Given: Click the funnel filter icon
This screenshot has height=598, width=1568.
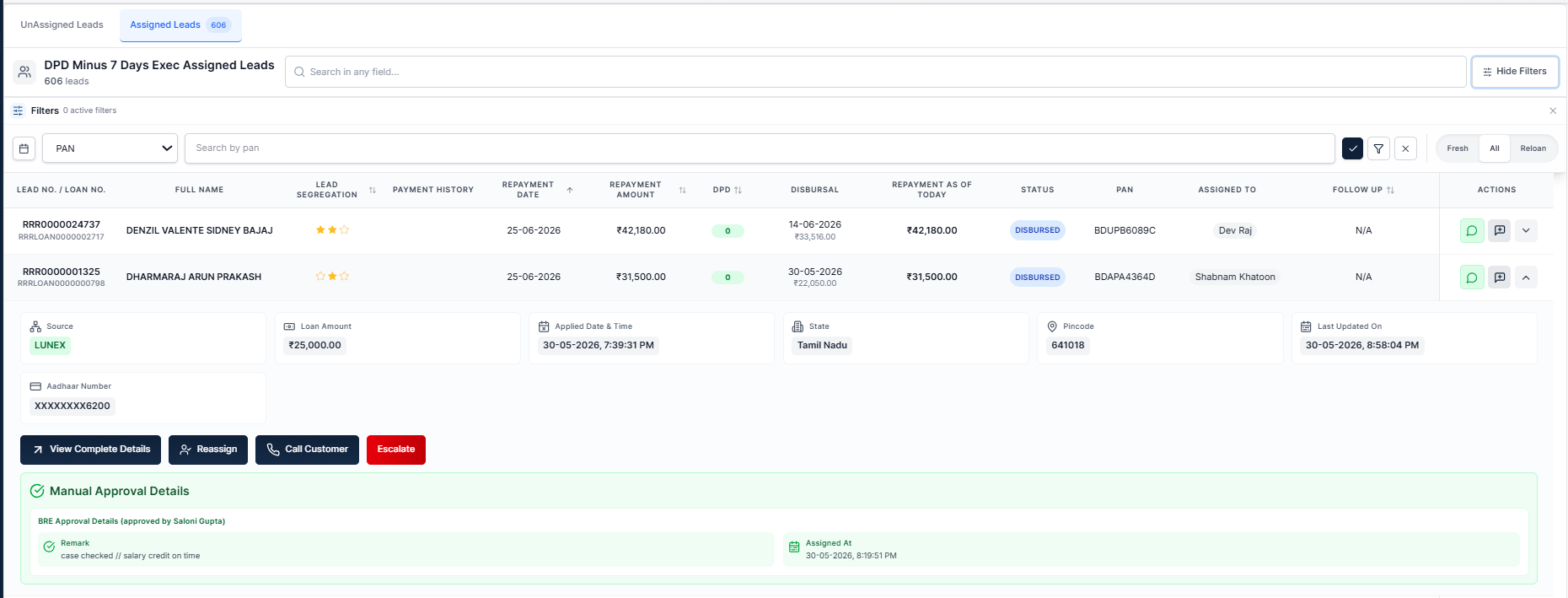Looking at the screenshot, I should point(1378,148).
